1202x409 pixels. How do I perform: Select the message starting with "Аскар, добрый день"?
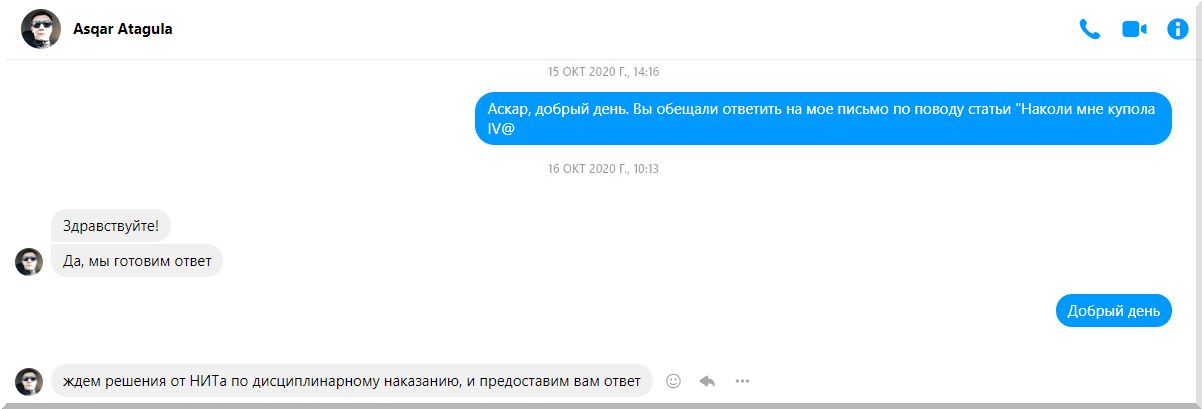[x=823, y=119]
